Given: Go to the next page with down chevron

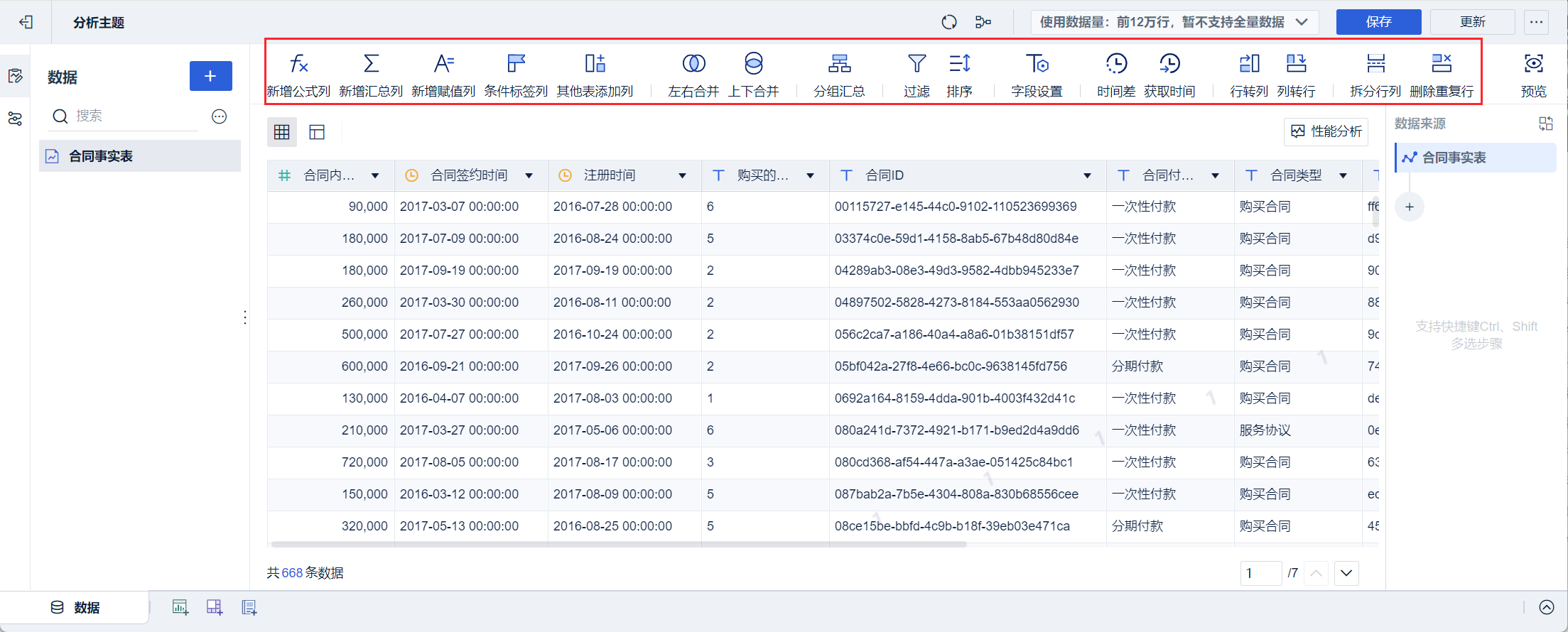Looking at the screenshot, I should pos(1346,573).
